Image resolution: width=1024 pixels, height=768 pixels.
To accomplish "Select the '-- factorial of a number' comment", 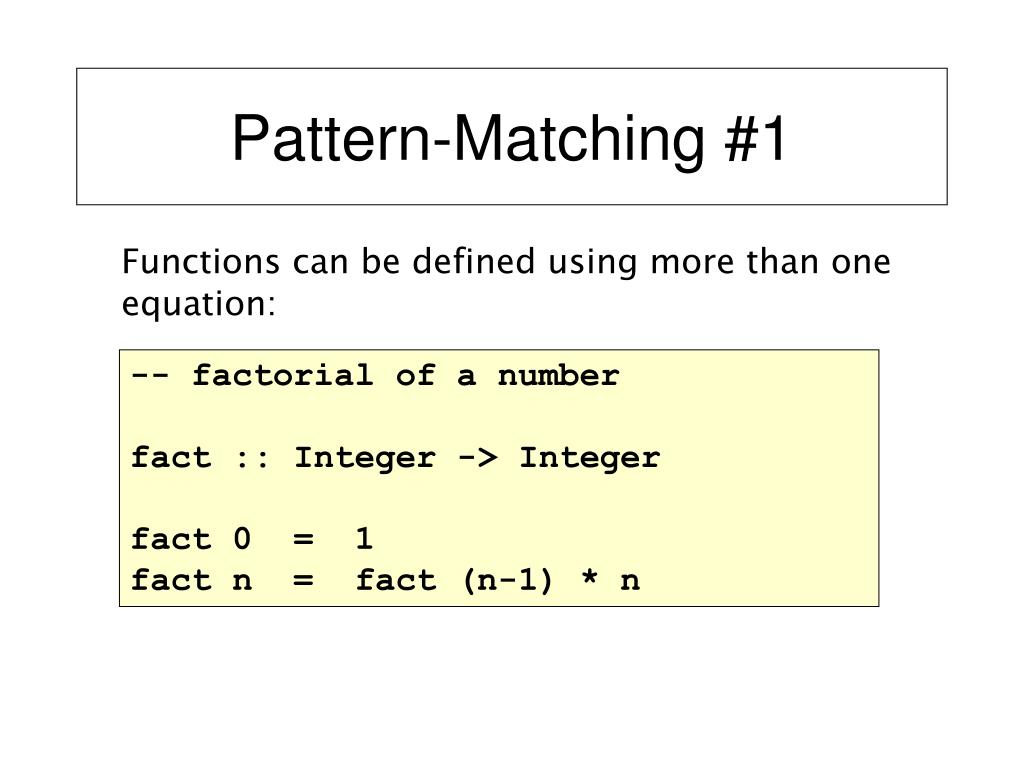I will click(x=375, y=376).
